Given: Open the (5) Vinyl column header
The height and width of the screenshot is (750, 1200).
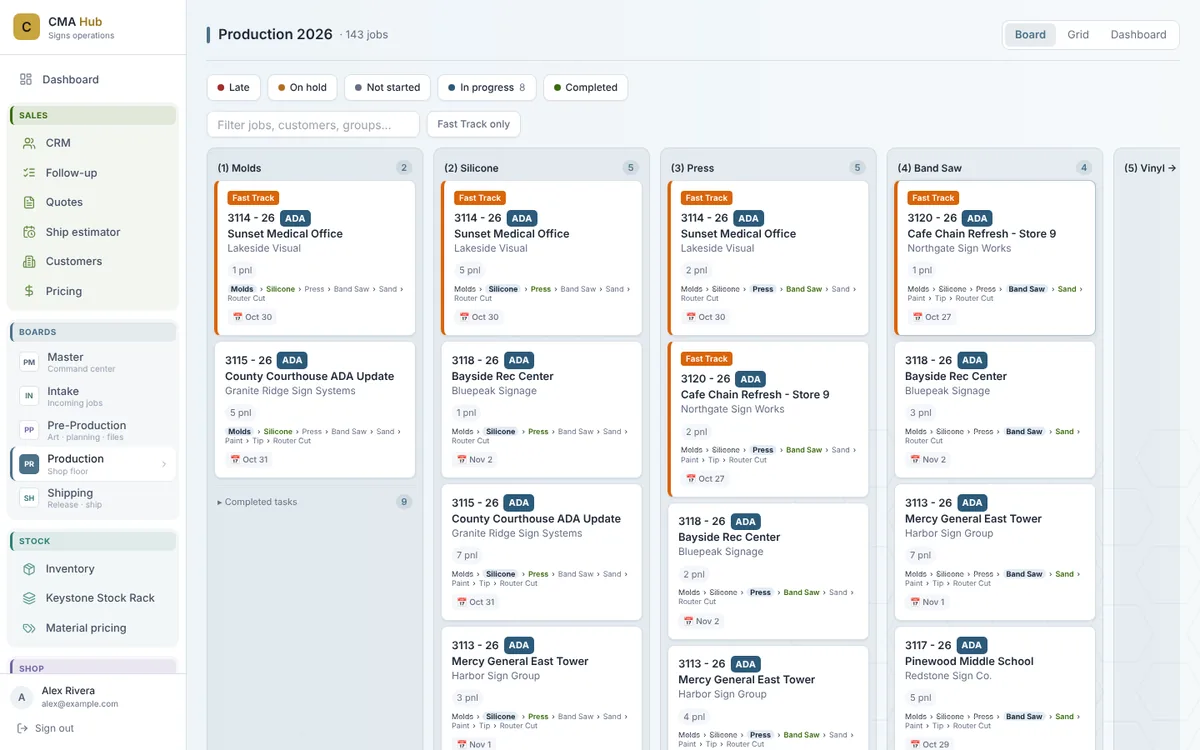Looking at the screenshot, I should click(1150, 168).
